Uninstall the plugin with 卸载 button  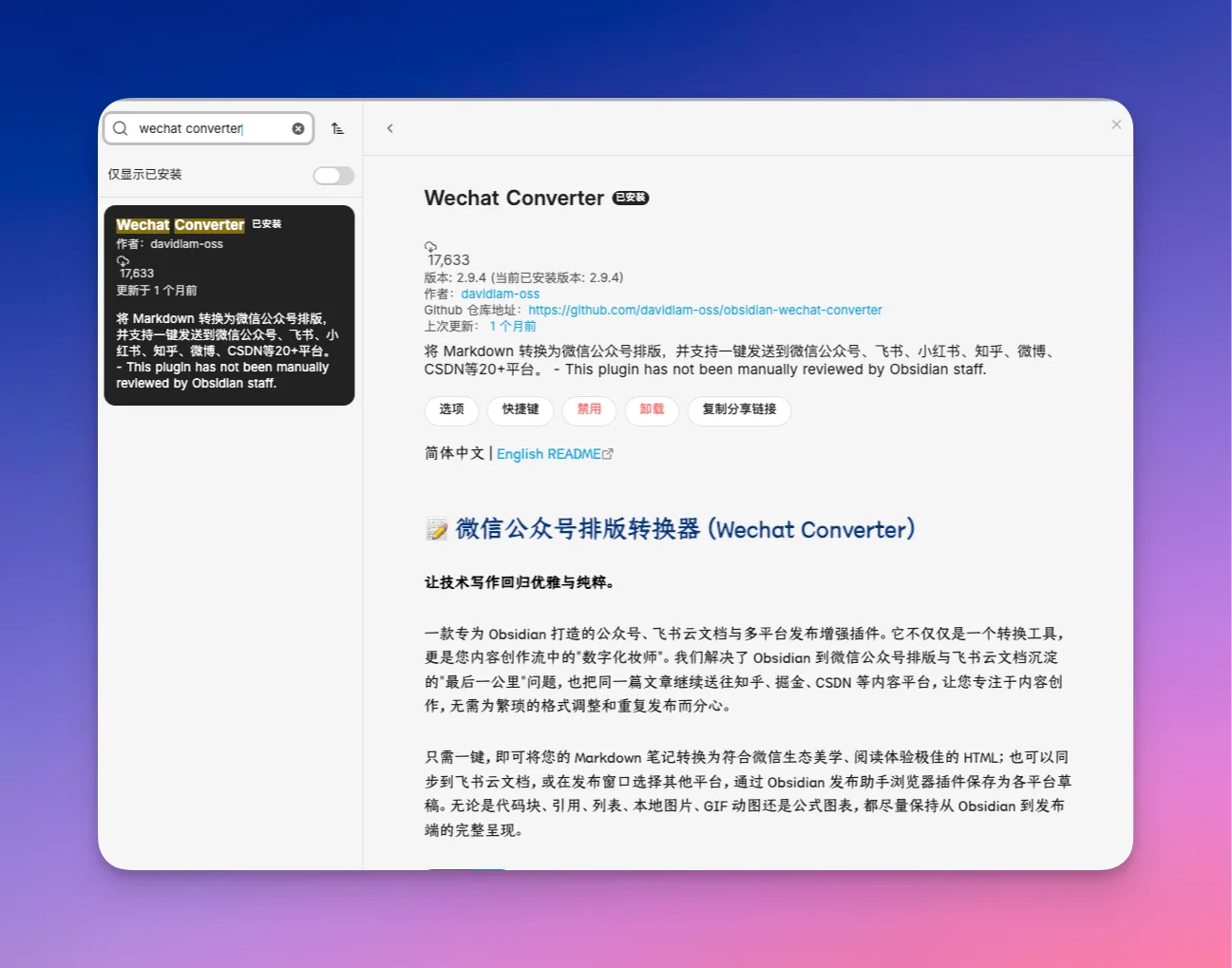[652, 409]
